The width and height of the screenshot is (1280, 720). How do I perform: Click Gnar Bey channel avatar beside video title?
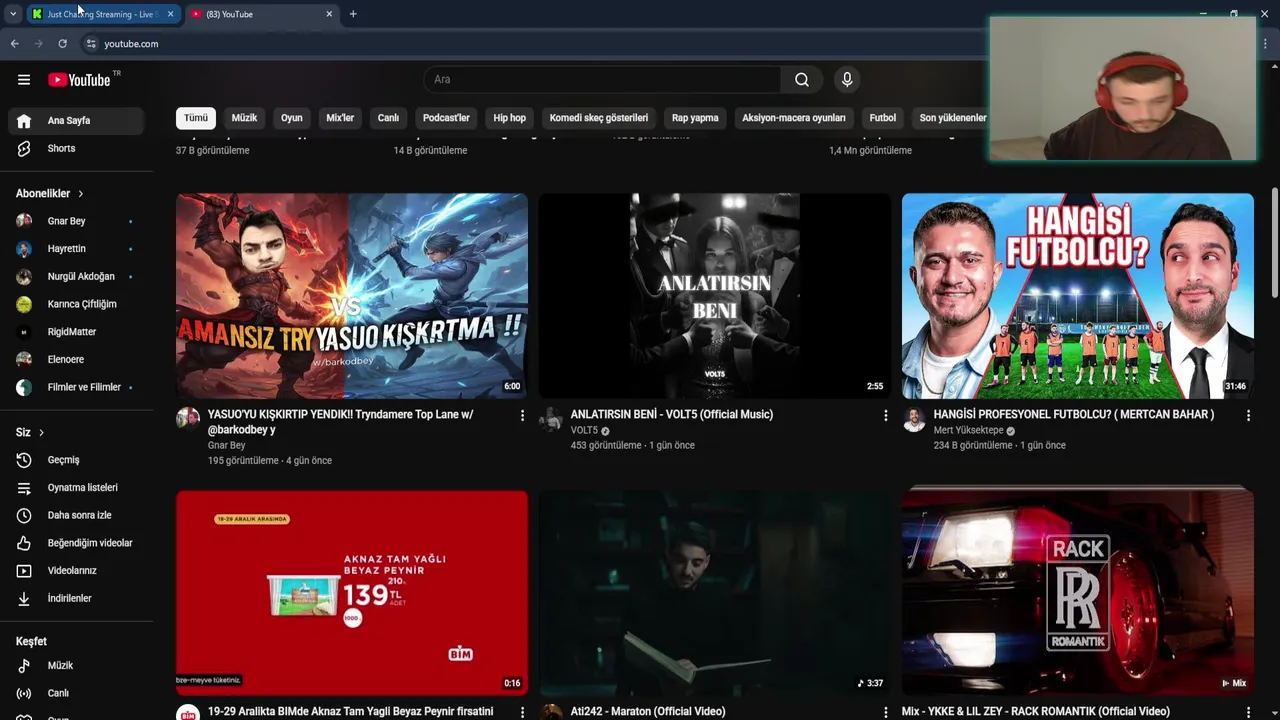pyautogui.click(x=188, y=418)
